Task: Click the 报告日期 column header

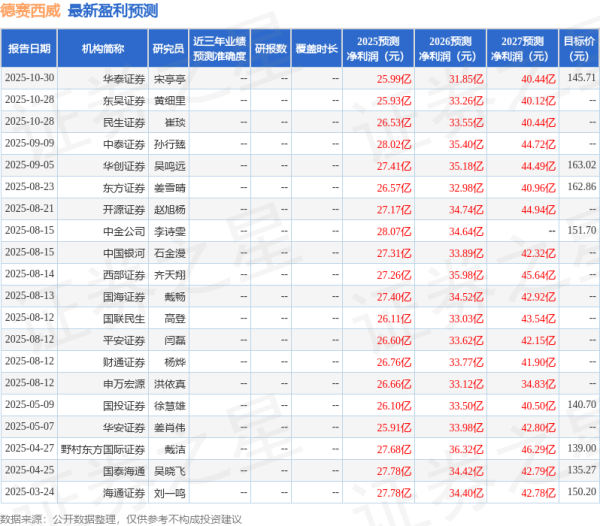Action: coord(29,49)
